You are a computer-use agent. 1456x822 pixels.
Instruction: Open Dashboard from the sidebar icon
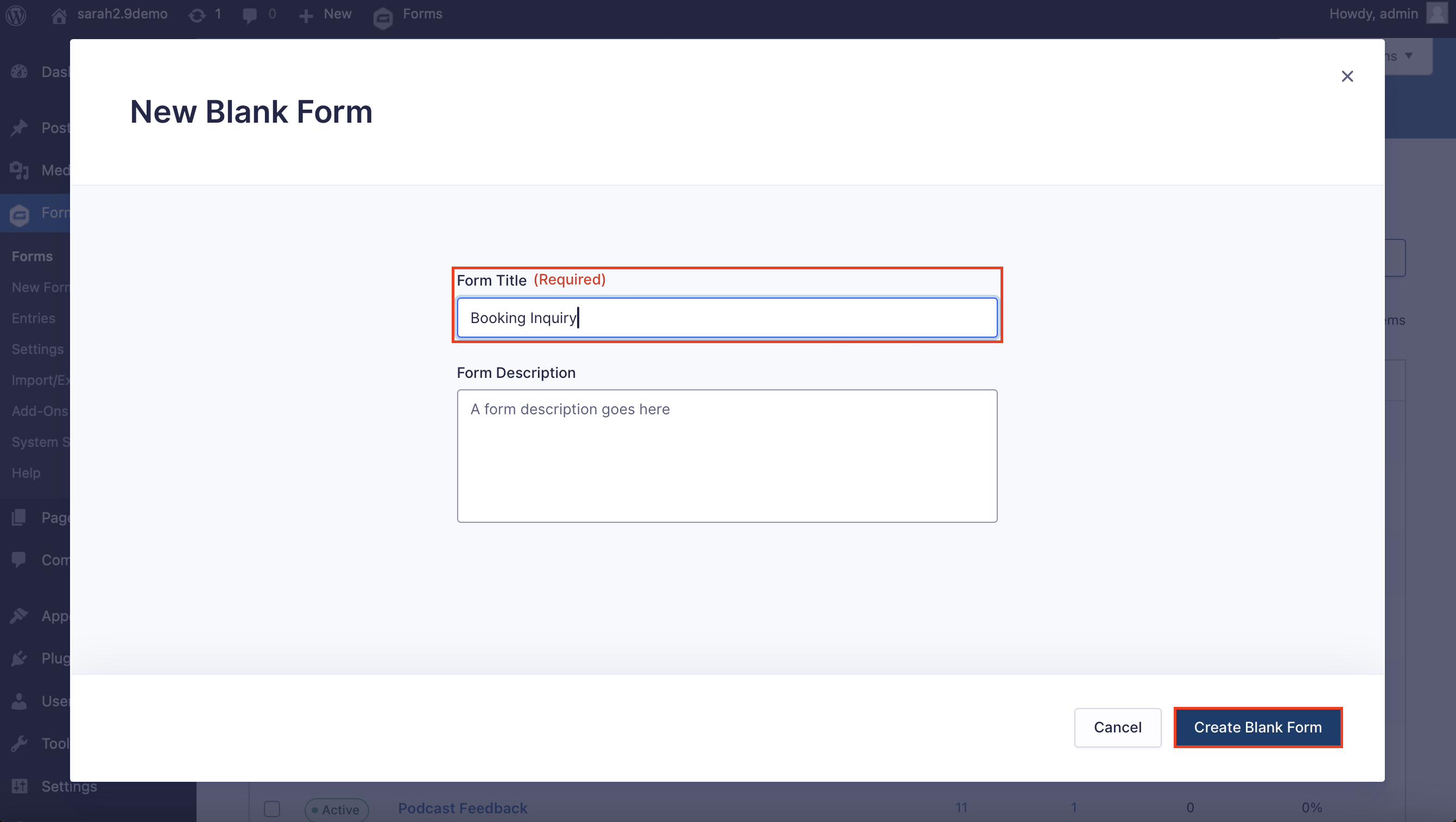pos(19,72)
